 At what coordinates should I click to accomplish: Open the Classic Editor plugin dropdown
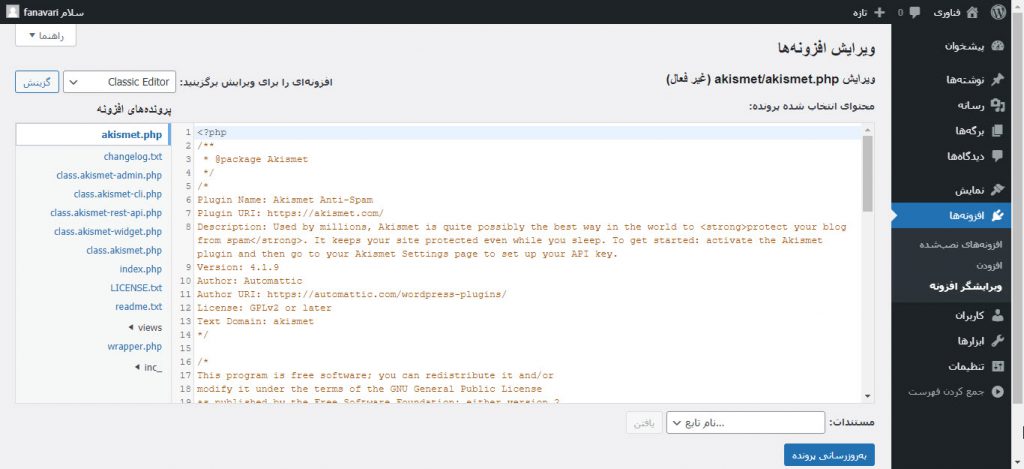[x=120, y=81]
